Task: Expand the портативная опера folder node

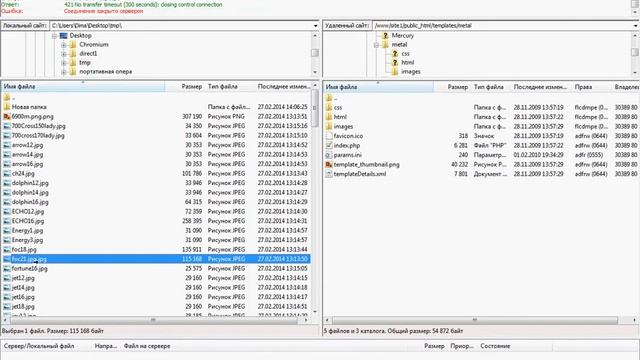Action: (x=64, y=72)
